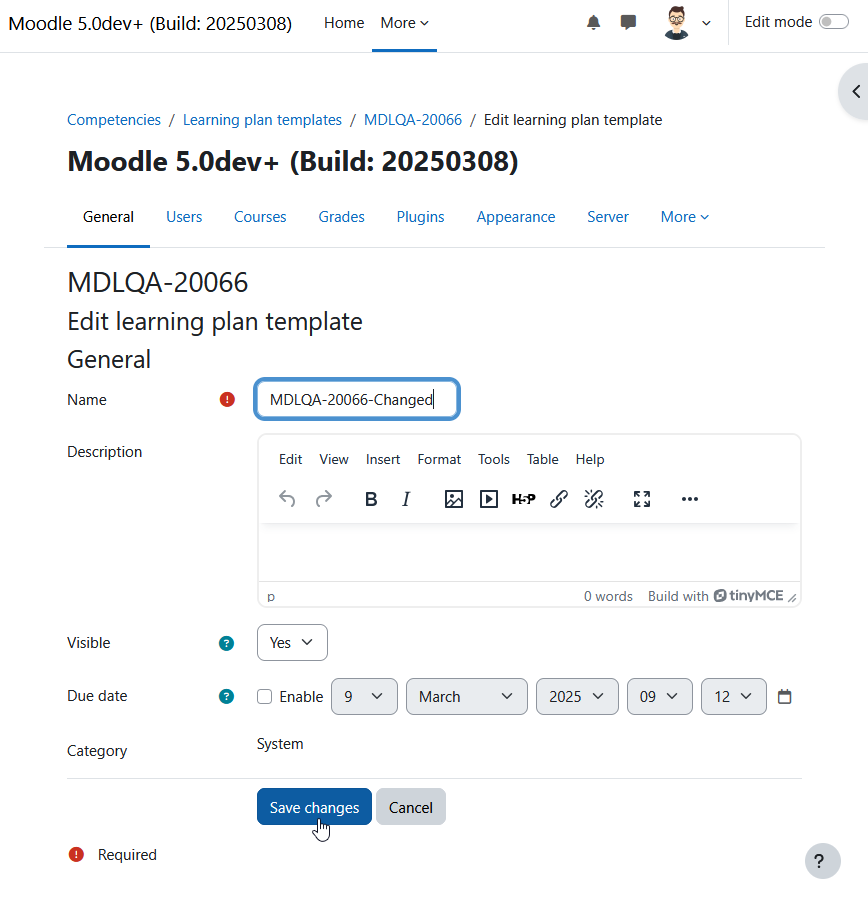Toggle Edit mode switch
Viewport: 868px width, 897px height.
pyautogui.click(x=834, y=22)
